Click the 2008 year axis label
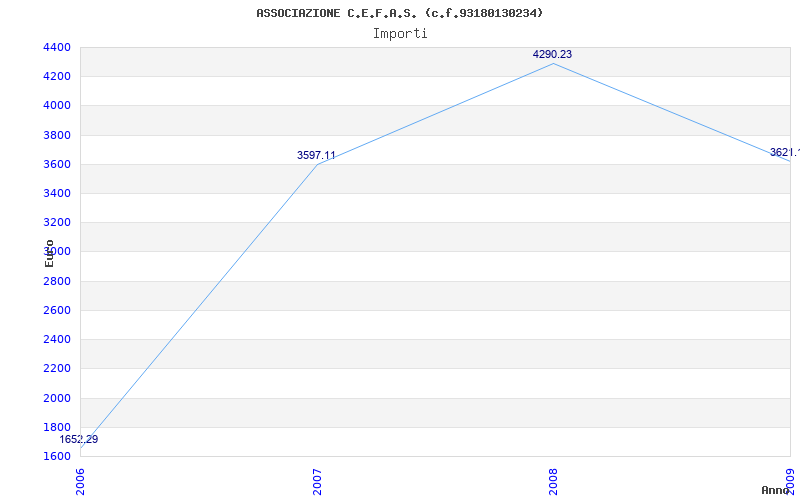 click(554, 482)
